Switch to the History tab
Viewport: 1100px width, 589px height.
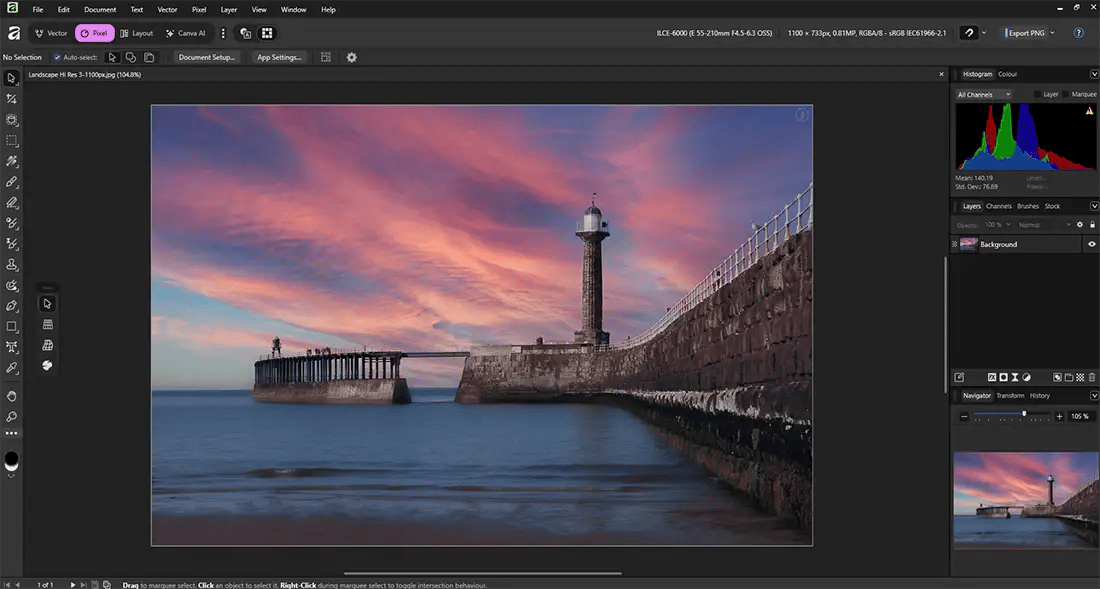(x=1040, y=395)
